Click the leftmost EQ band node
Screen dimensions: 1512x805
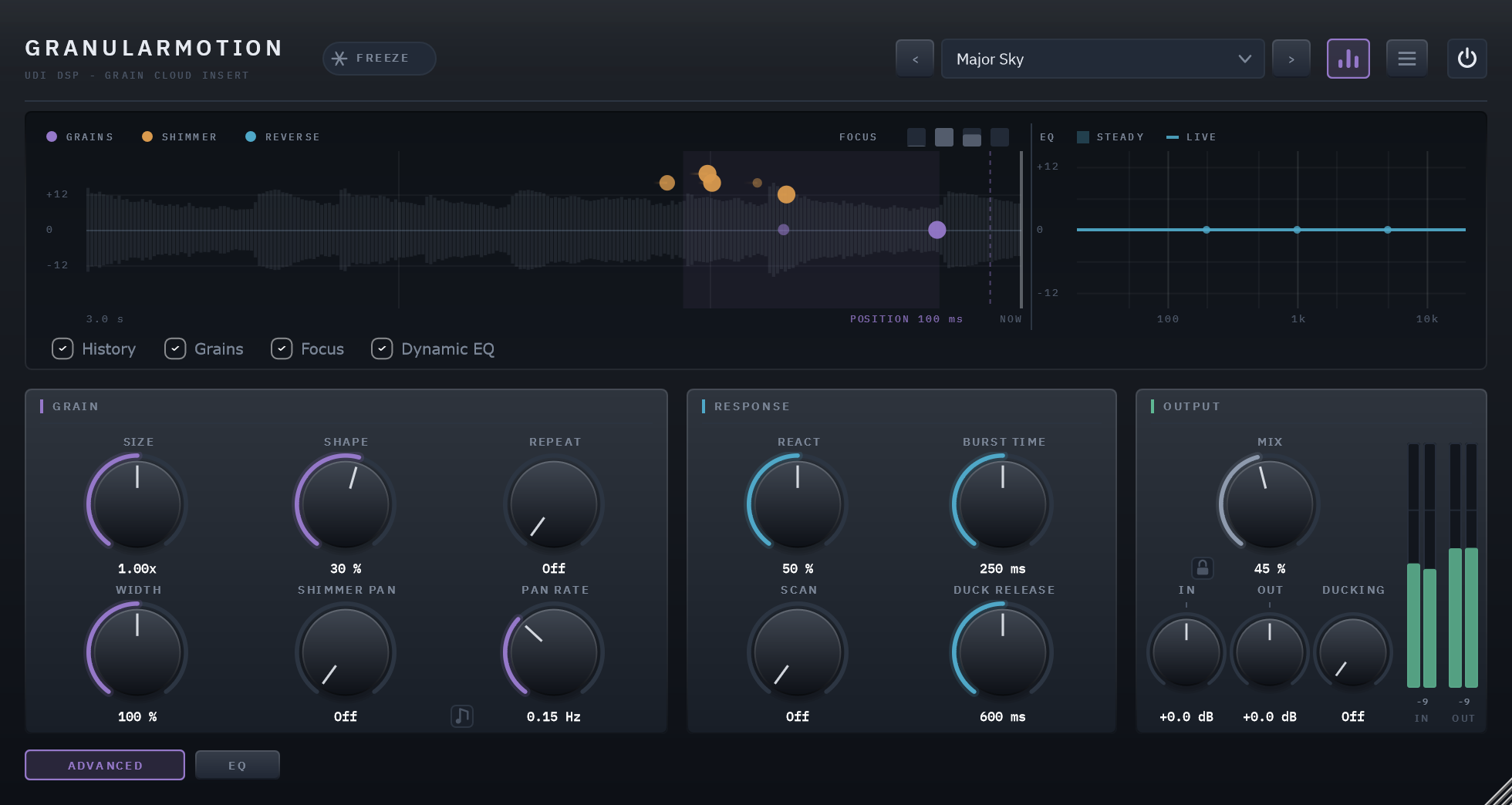point(1207,230)
